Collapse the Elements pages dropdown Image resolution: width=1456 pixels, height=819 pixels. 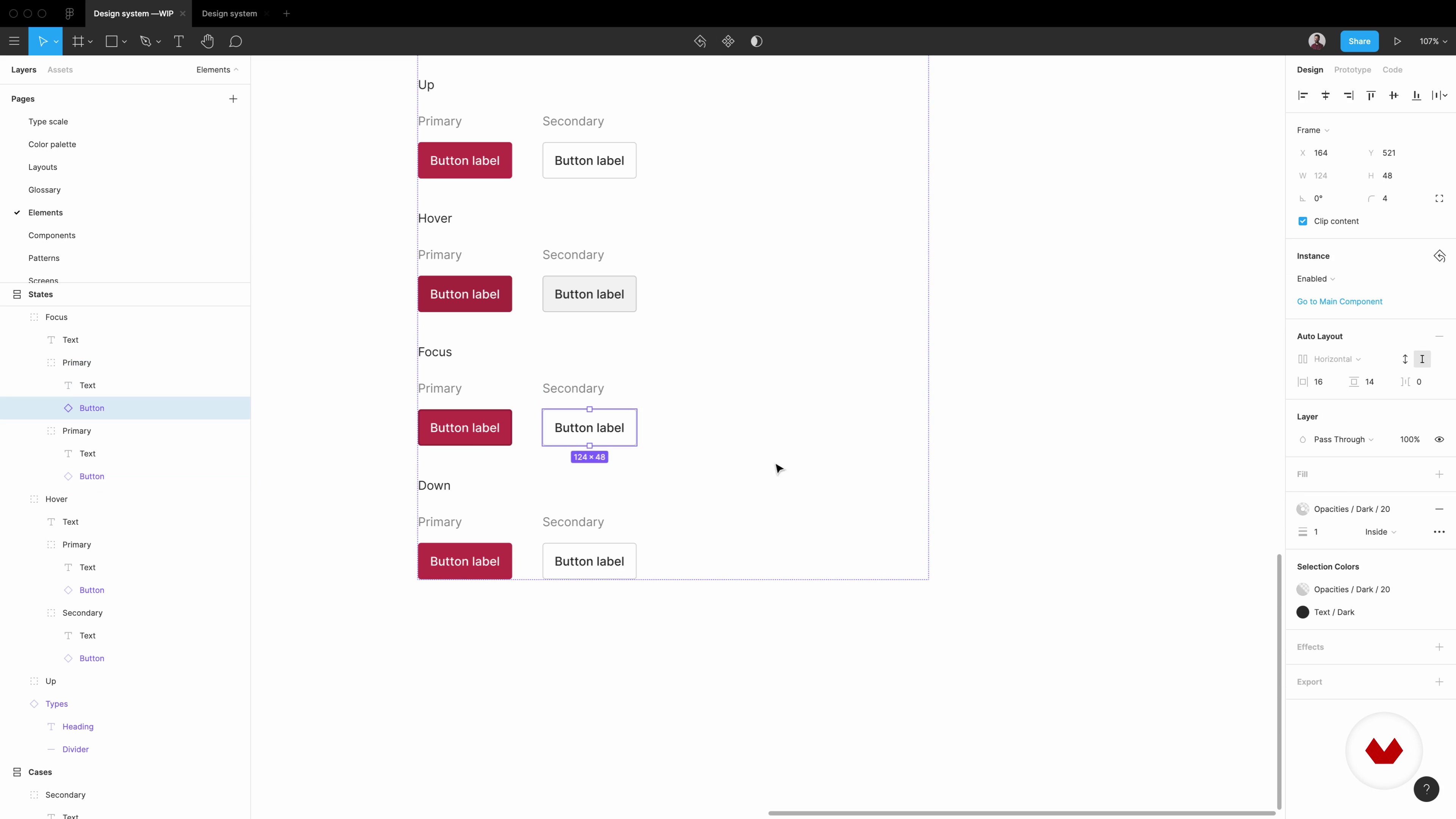tap(218, 69)
